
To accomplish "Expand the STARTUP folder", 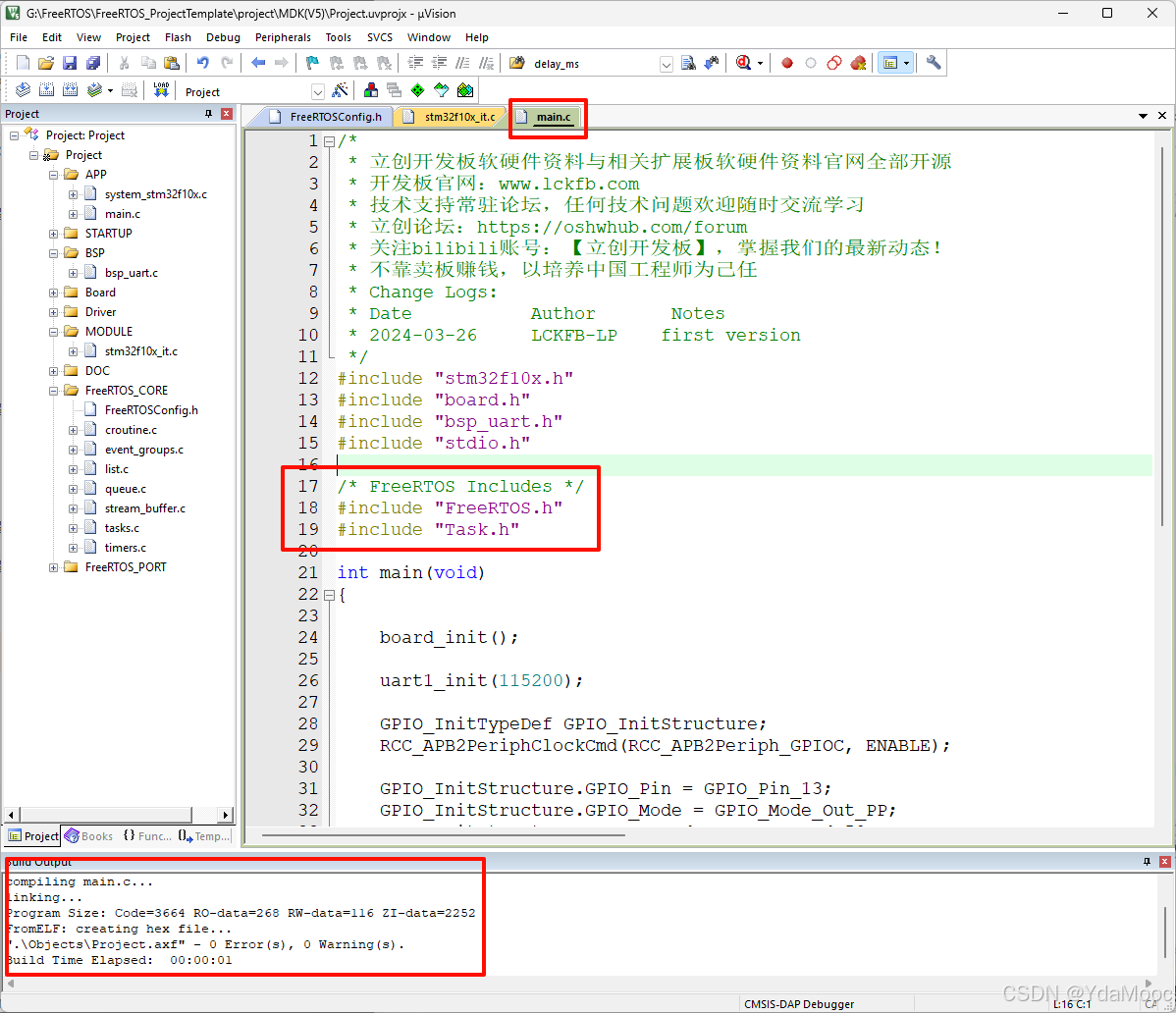I will click(53, 234).
